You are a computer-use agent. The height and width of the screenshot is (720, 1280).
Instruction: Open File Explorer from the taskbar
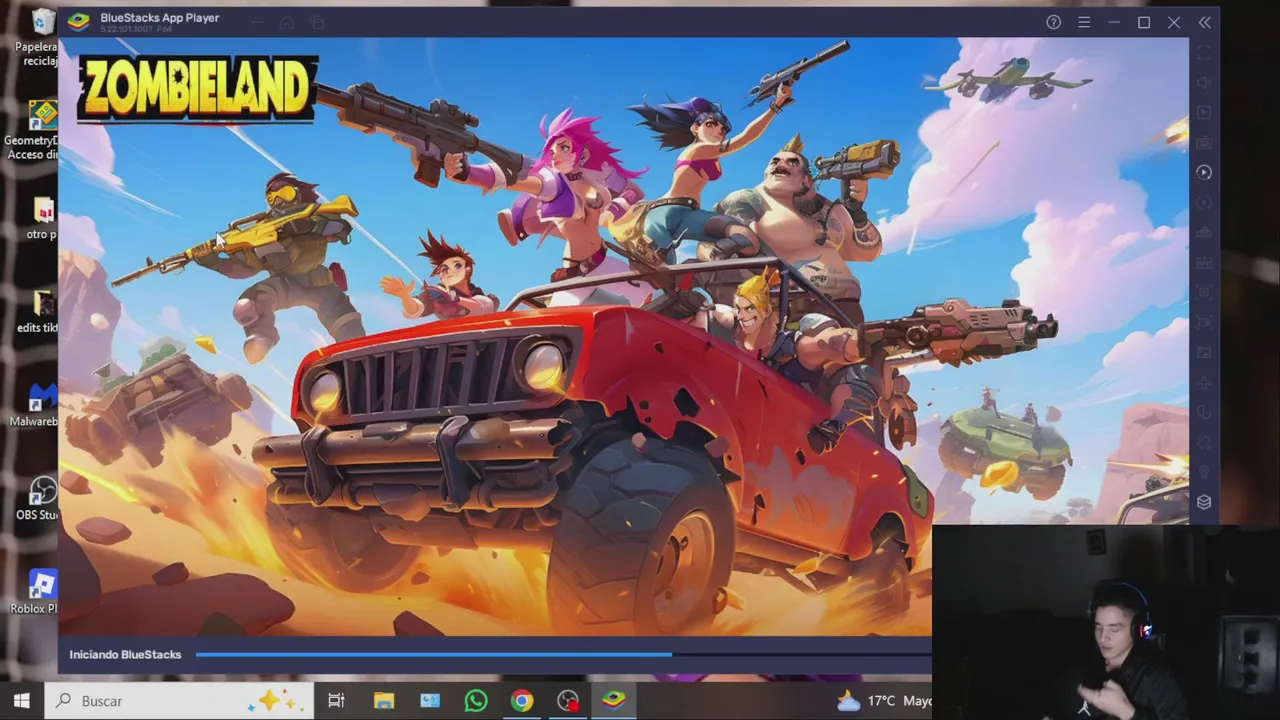[x=384, y=701]
